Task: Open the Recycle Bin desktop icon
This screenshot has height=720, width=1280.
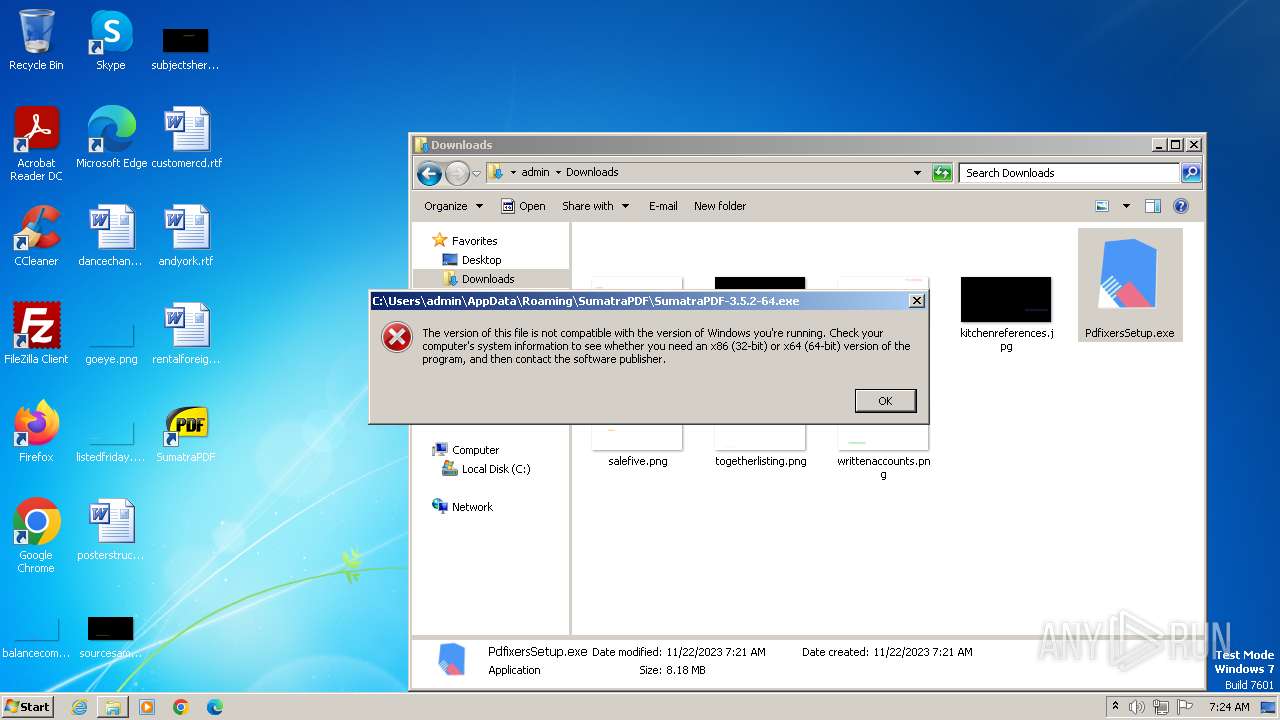Action: (36, 40)
